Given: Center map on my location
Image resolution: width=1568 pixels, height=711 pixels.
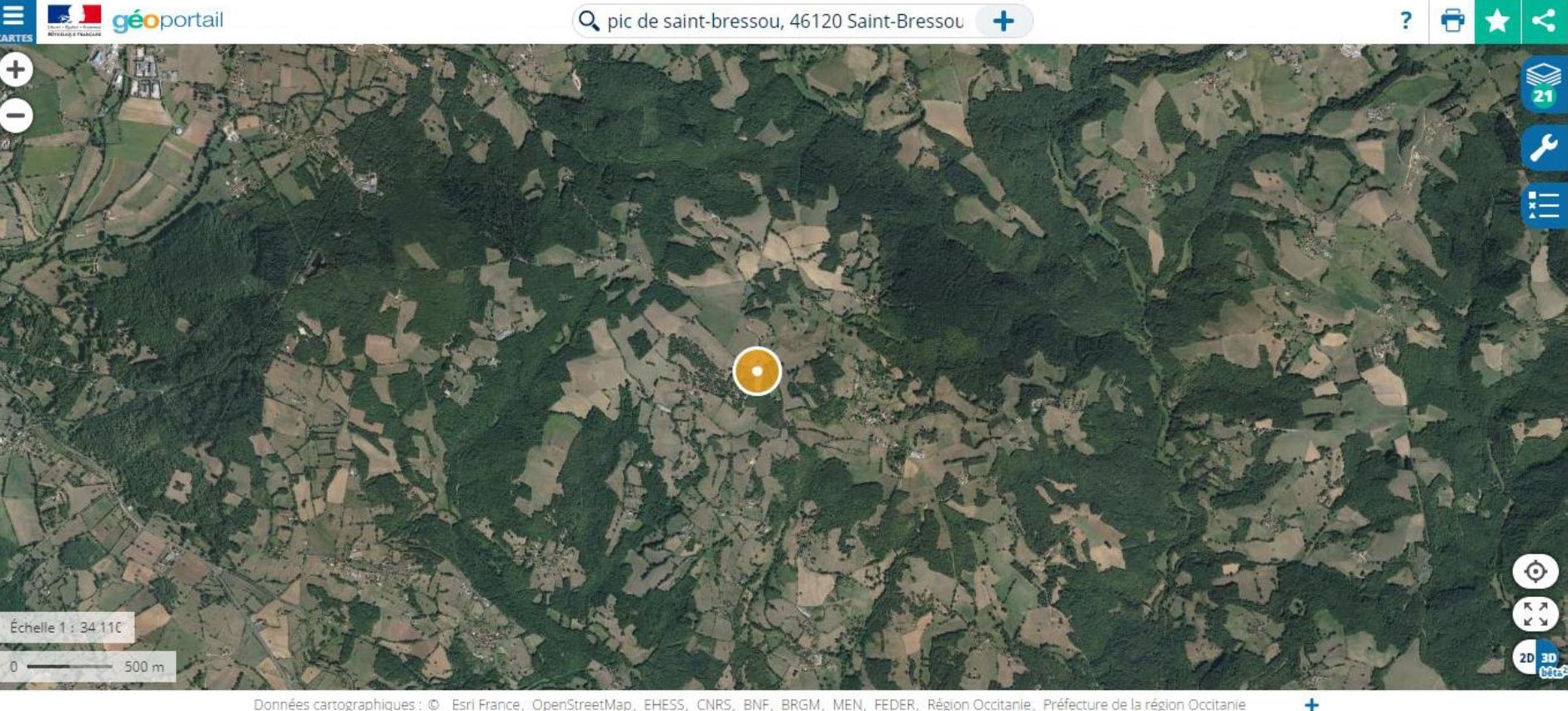Looking at the screenshot, I should tap(1535, 572).
